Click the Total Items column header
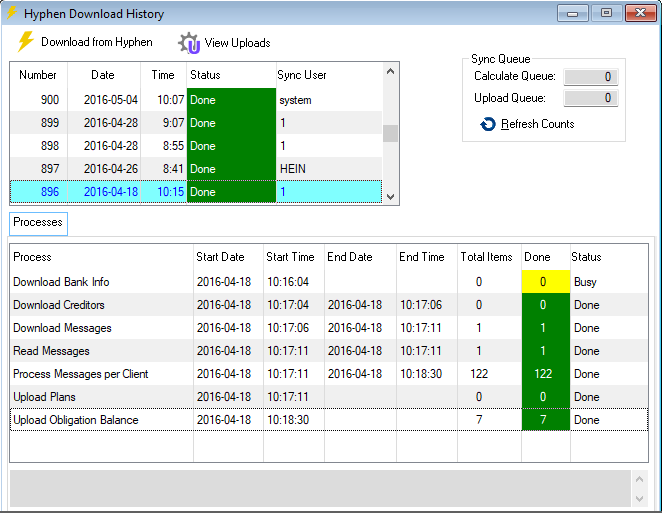Image resolution: width=663 pixels, height=515 pixels. [x=490, y=257]
